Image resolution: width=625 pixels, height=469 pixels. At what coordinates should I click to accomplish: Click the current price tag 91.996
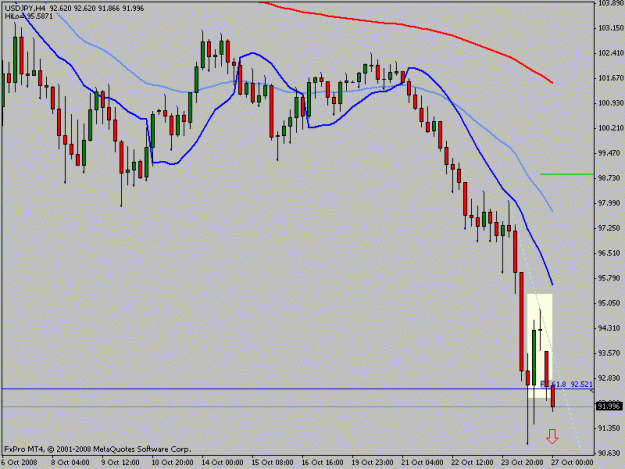coord(609,406)
